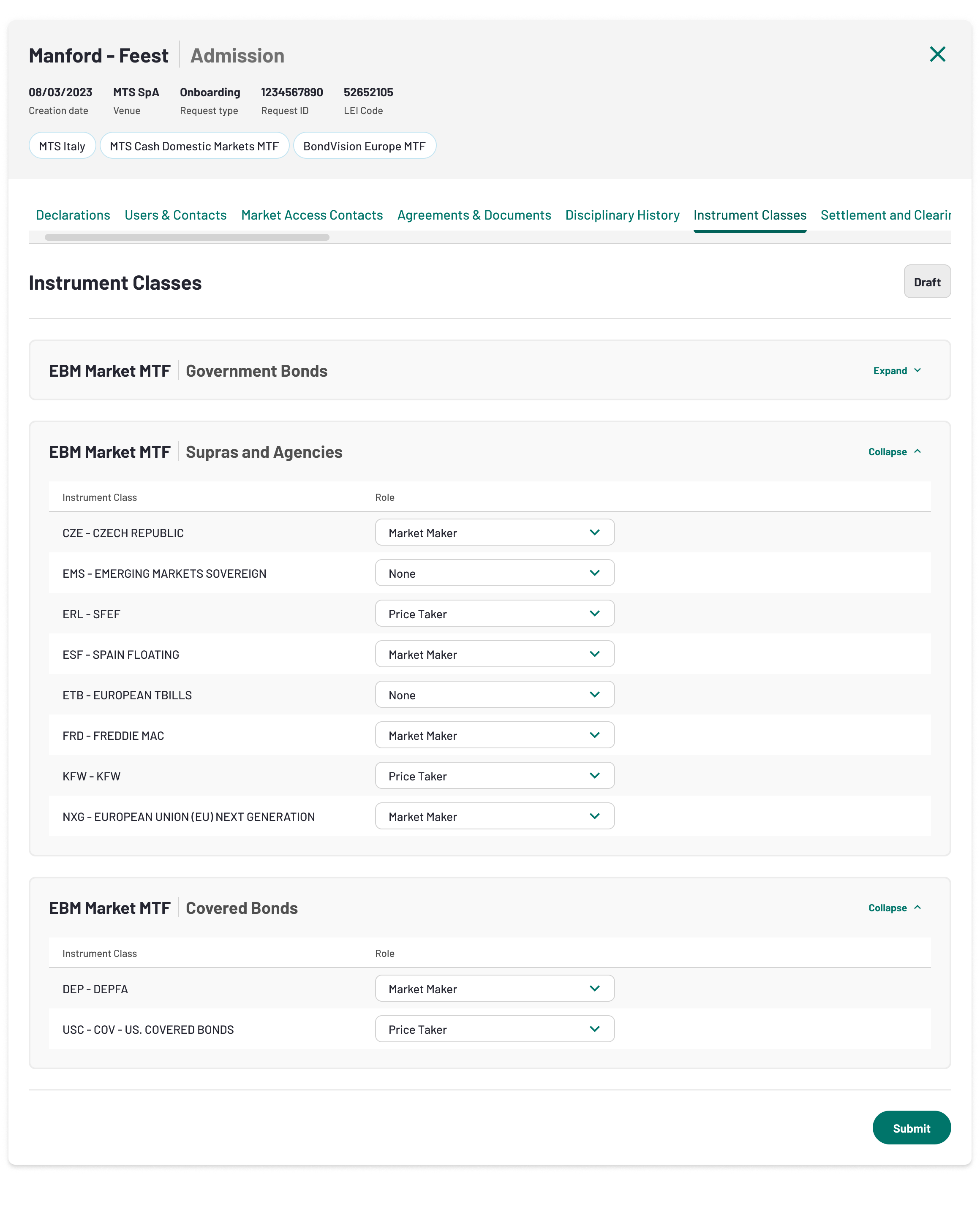This screenshot has height=1212, width=980.
Task: Click the Draft status button
Action: 927,282
